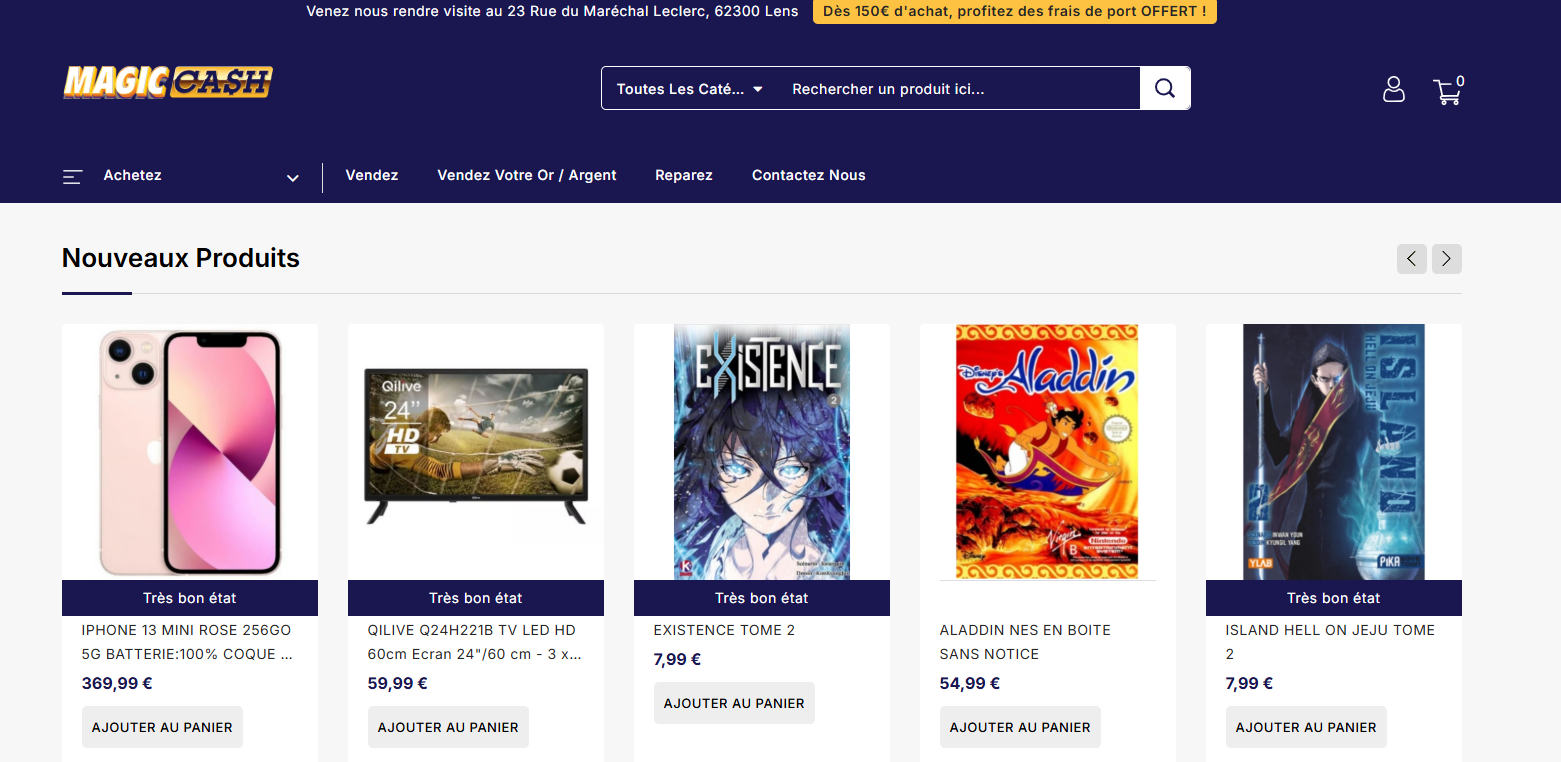Click the store address text for Lens
Screen dimensions: 1561x762
(552, 11)
